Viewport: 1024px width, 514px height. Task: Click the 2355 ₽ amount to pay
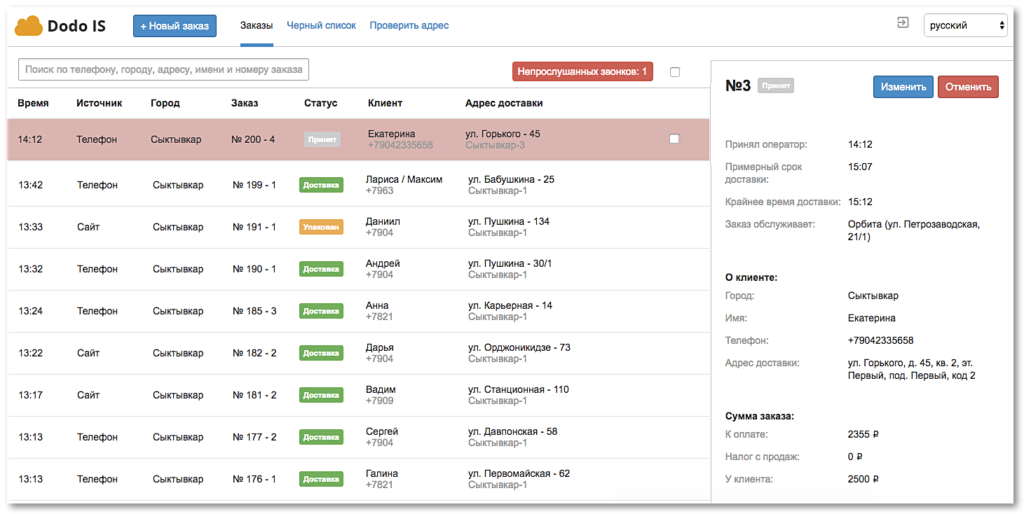coord(863,434)
